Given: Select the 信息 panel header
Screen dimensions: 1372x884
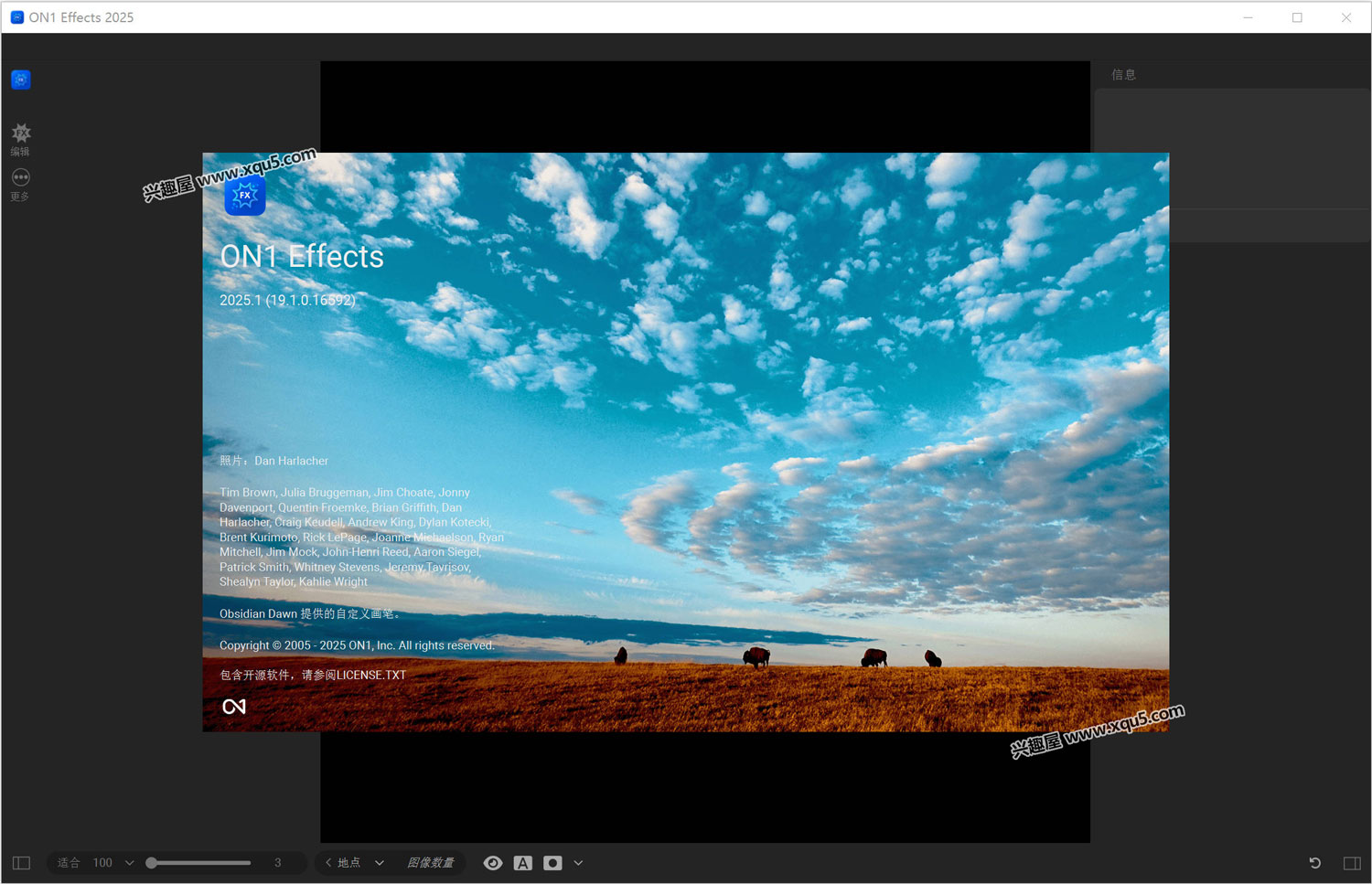Looking at the screenshot, I should click(1124, 75).
